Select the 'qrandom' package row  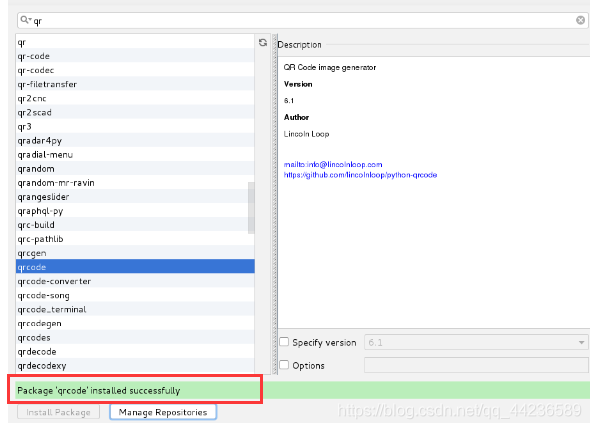135,169
